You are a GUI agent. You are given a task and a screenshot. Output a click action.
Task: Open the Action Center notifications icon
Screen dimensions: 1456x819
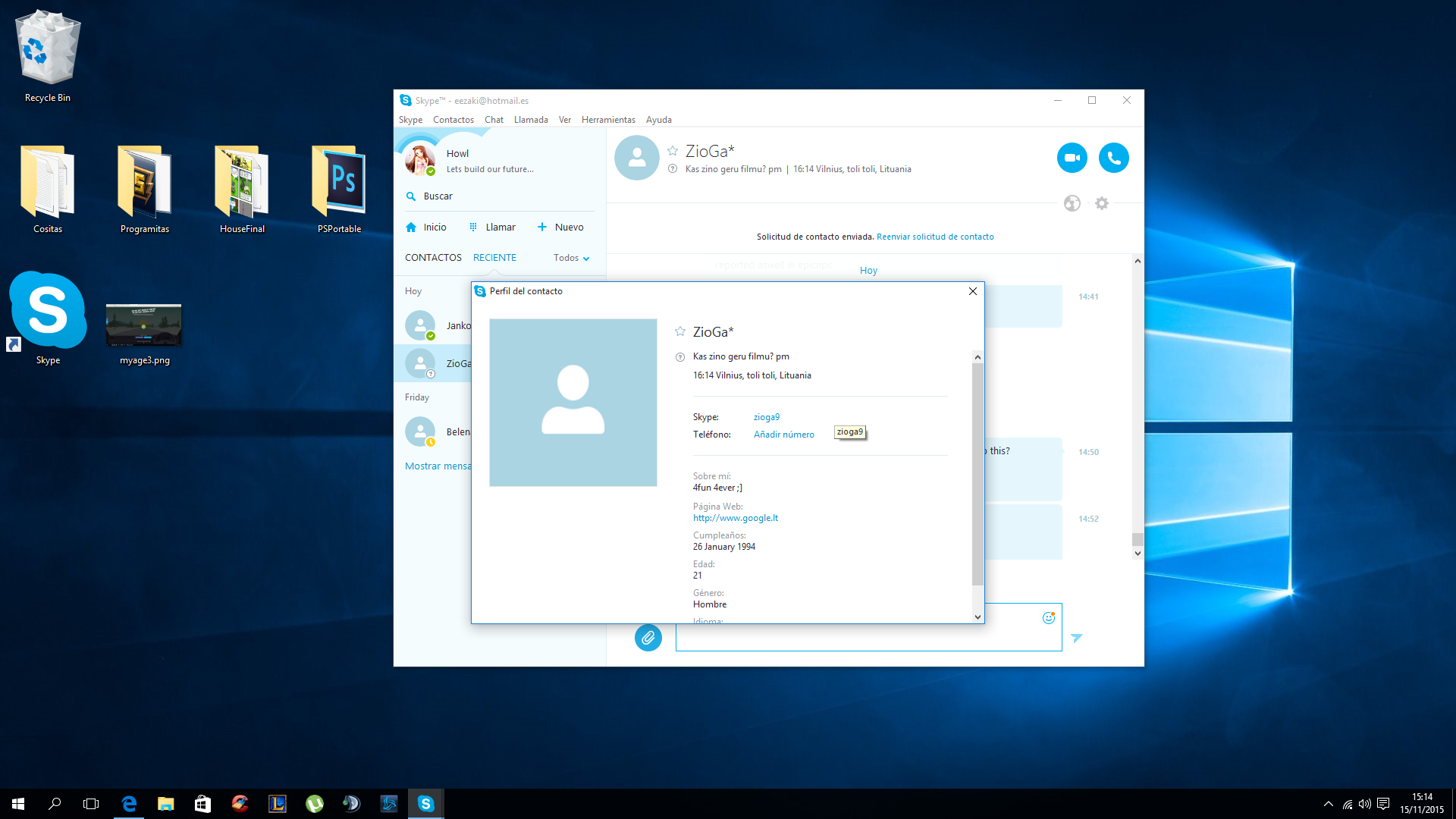coord(1383,804)
